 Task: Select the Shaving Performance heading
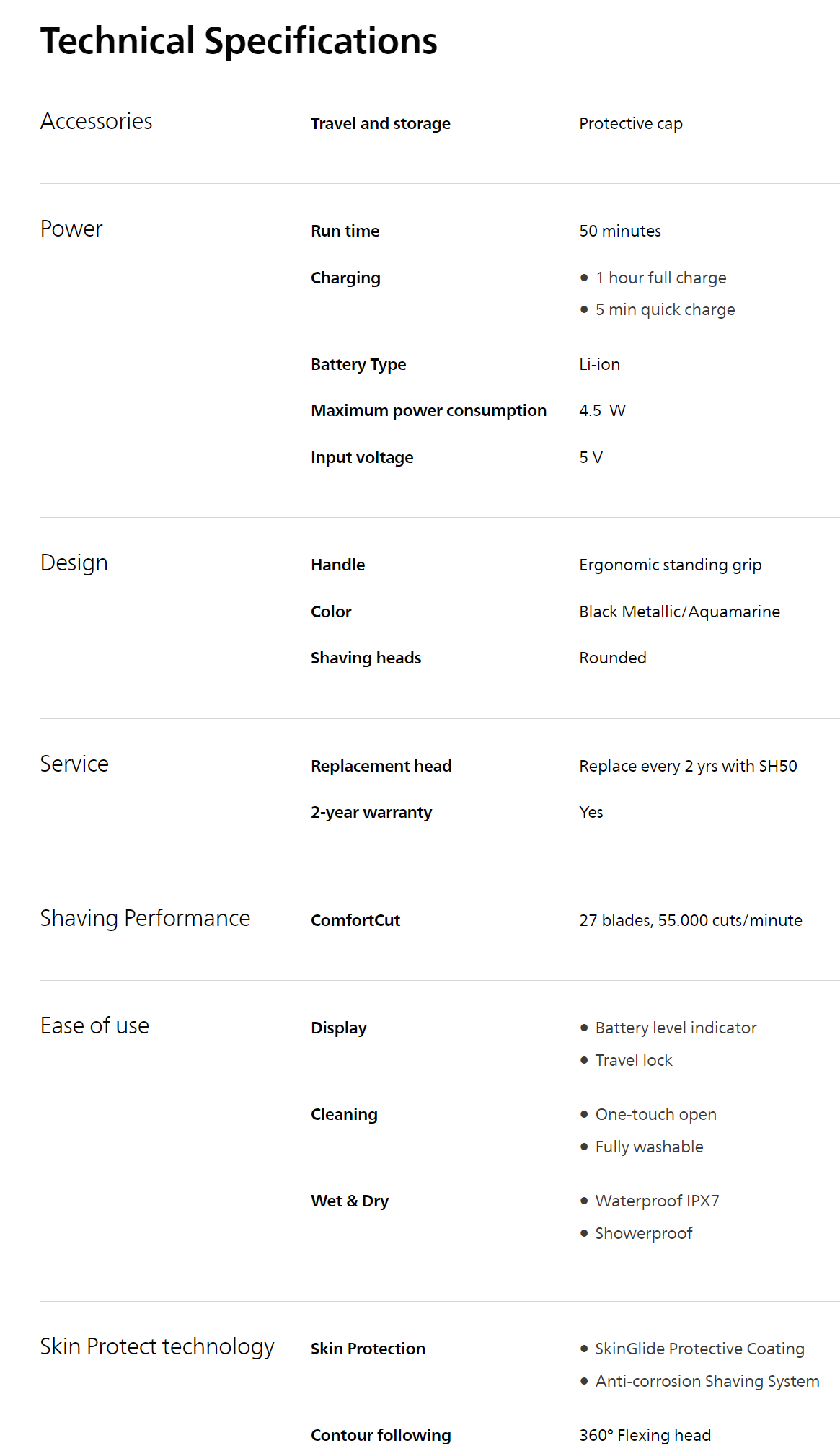(x=145, y=918)
